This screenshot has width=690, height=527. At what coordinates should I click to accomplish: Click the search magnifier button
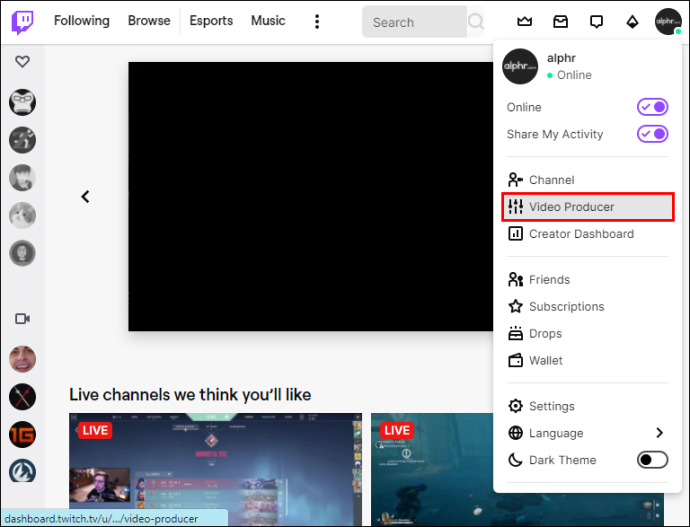pos(476,21)
